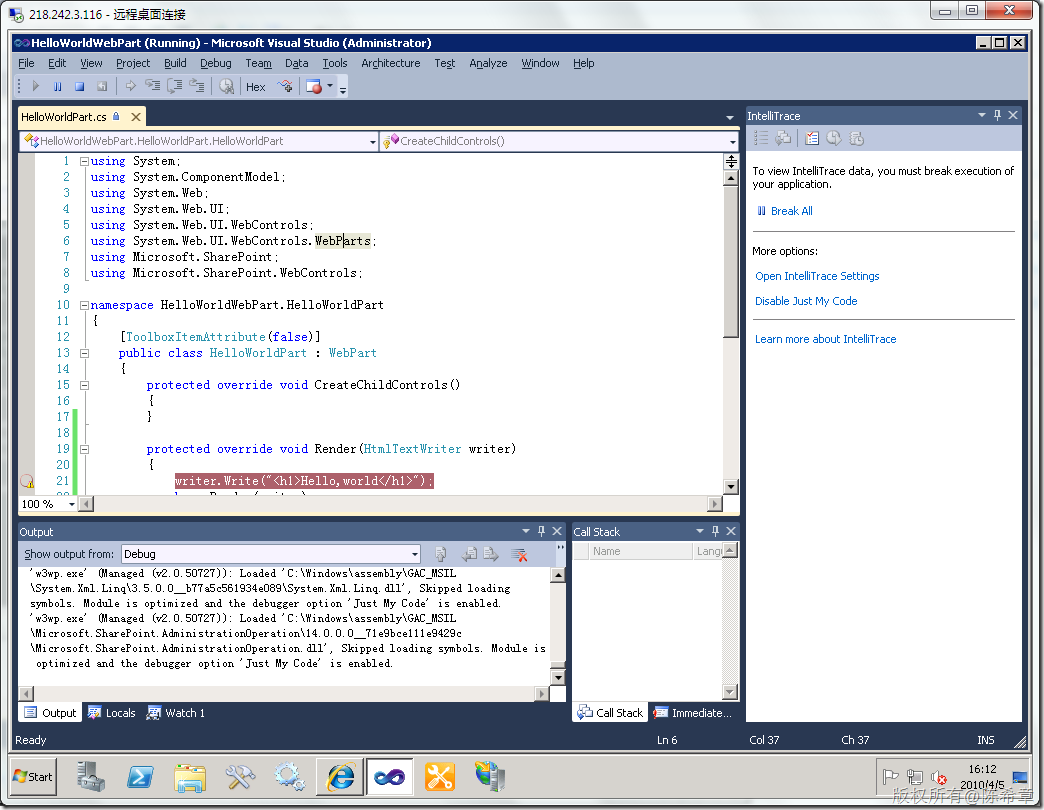Click the IntelliTrace clock toolbar icon
The width and height of the screenshot is (1044, 810).
(226, 87)
